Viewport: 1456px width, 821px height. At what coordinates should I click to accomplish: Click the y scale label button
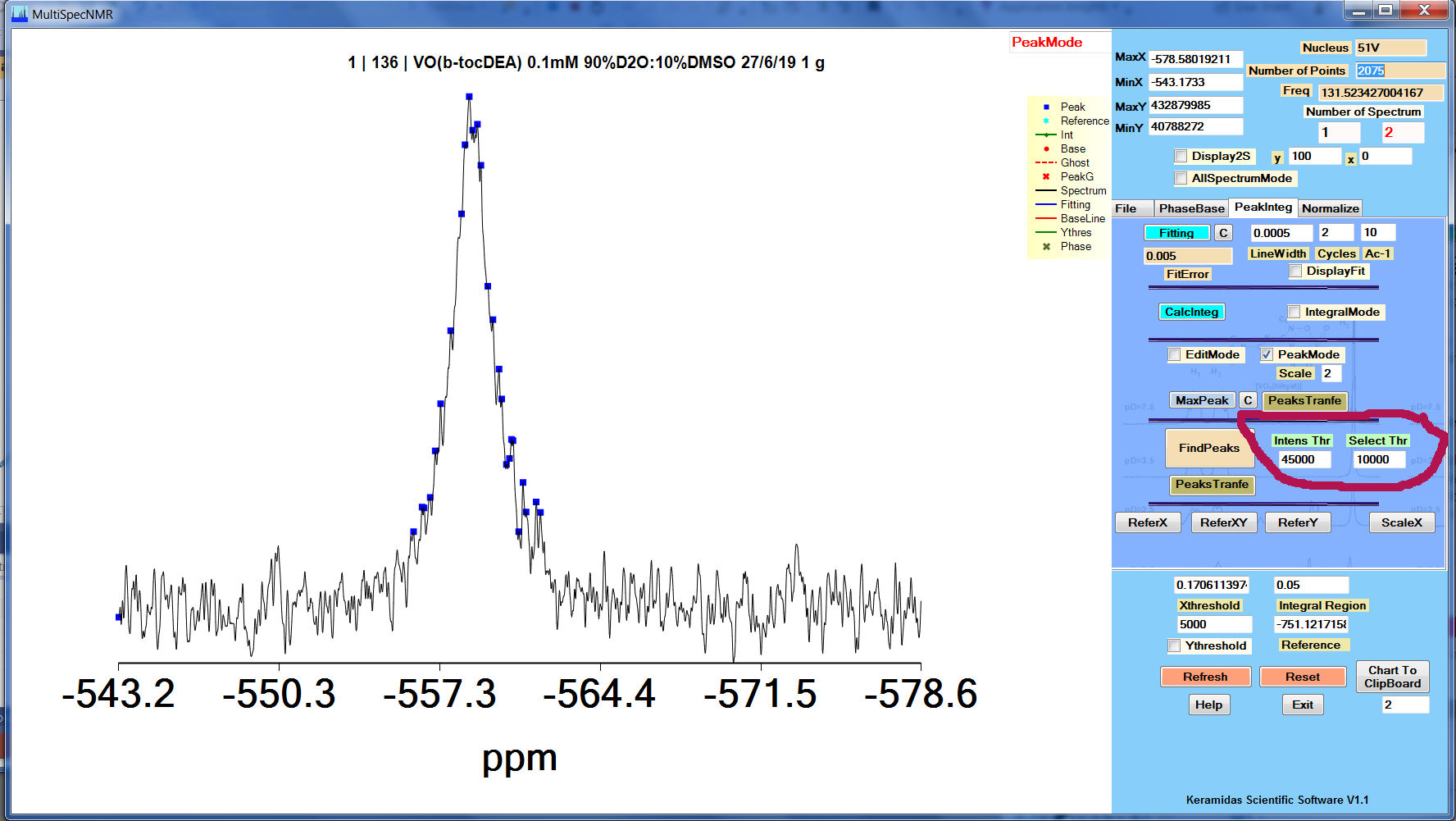pyautogui.click(x=1277, y=157)
